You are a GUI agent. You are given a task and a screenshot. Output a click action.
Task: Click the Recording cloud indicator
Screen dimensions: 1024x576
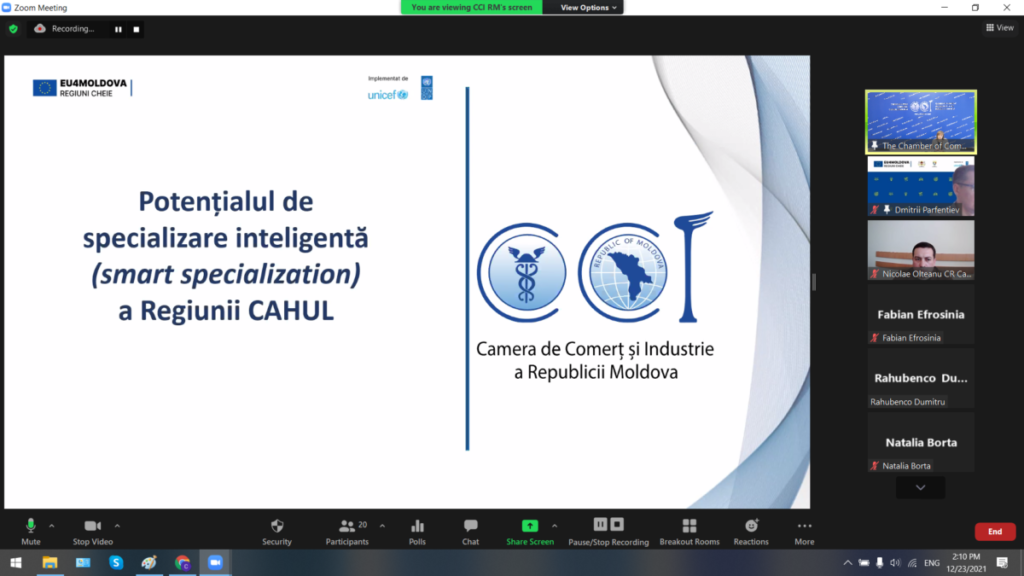64,29
